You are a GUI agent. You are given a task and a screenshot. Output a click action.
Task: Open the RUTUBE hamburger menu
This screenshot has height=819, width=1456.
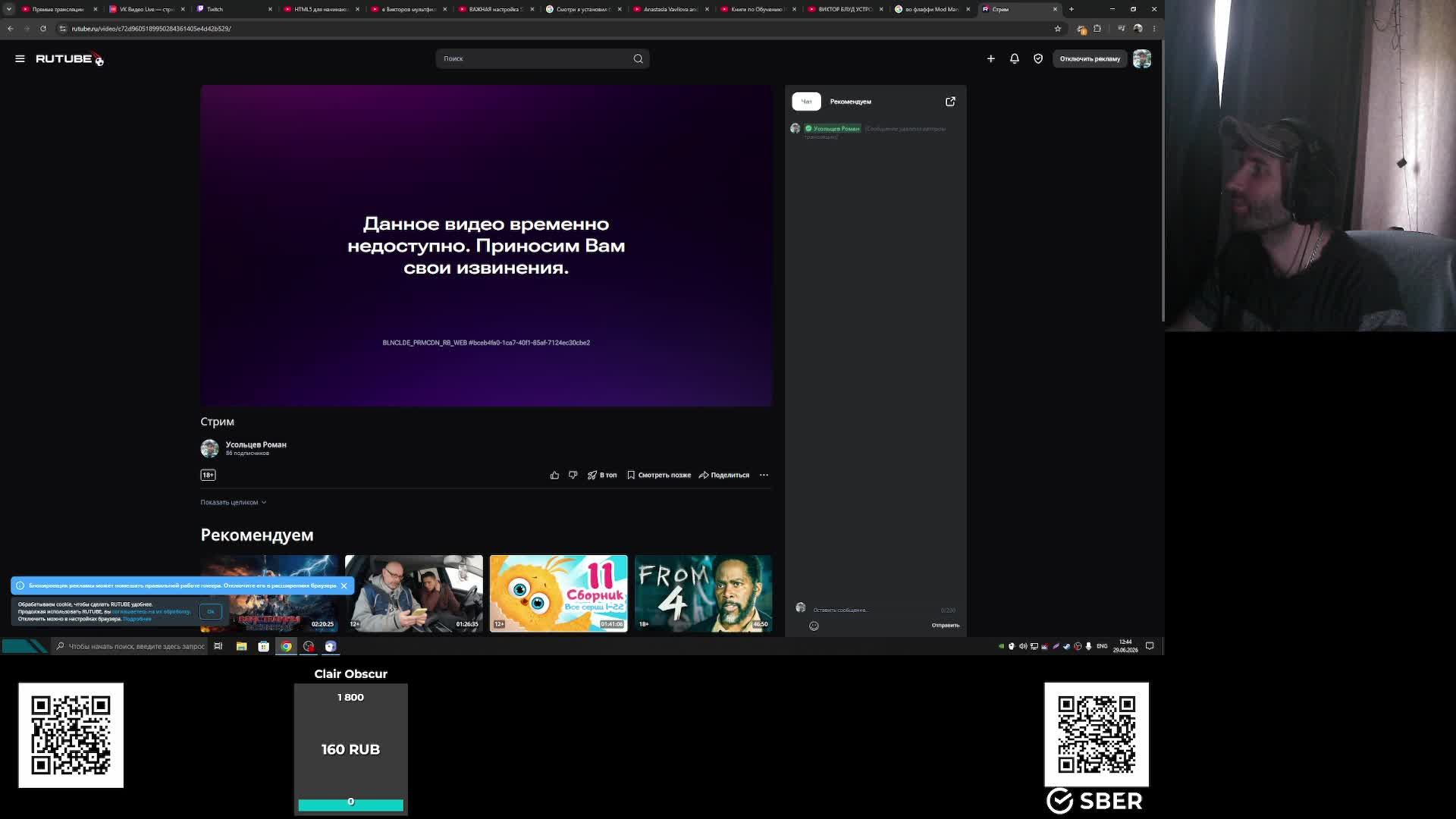click(x=20, y=58)
